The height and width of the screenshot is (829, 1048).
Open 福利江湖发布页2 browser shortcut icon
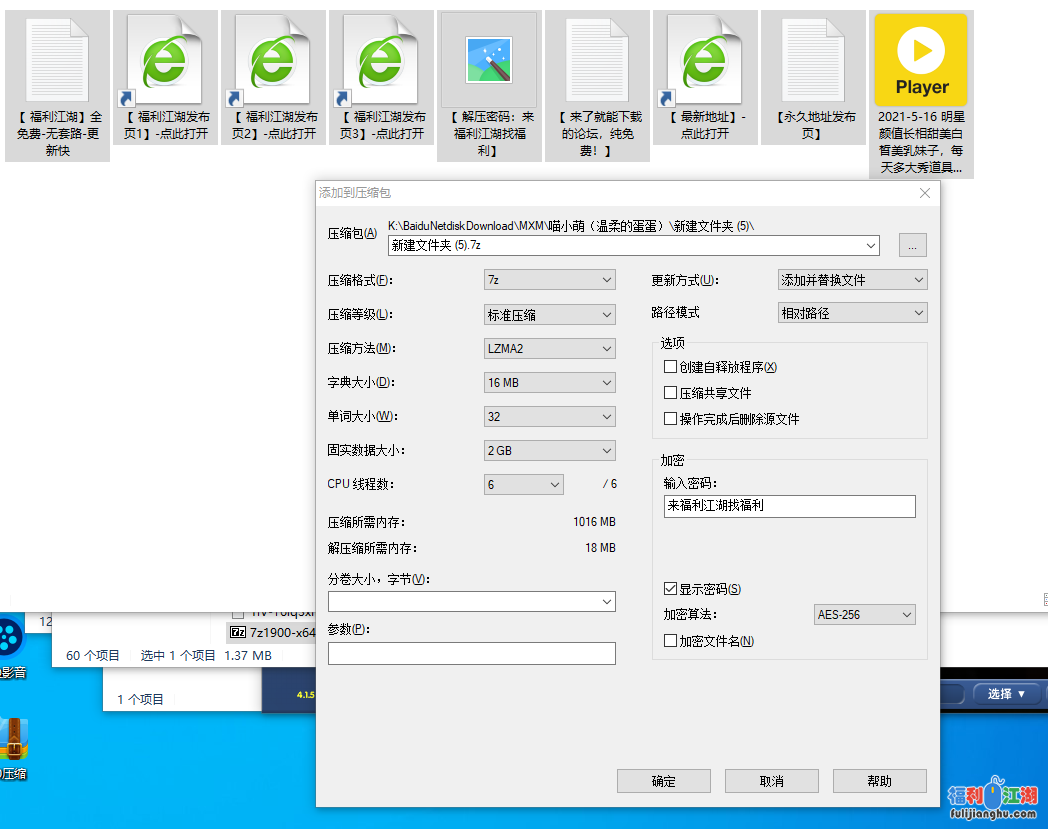click(x=273, y=60)
